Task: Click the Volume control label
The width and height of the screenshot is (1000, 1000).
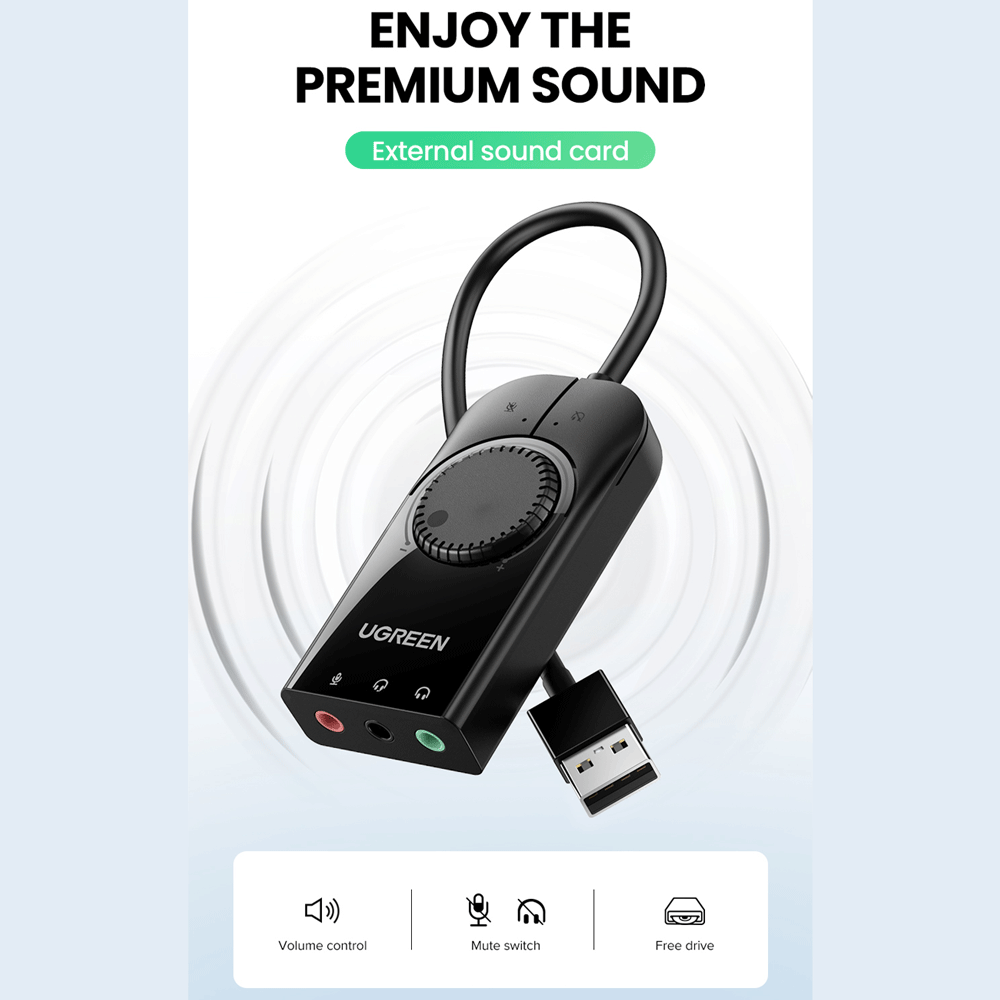Action: (x=323, y=945)
